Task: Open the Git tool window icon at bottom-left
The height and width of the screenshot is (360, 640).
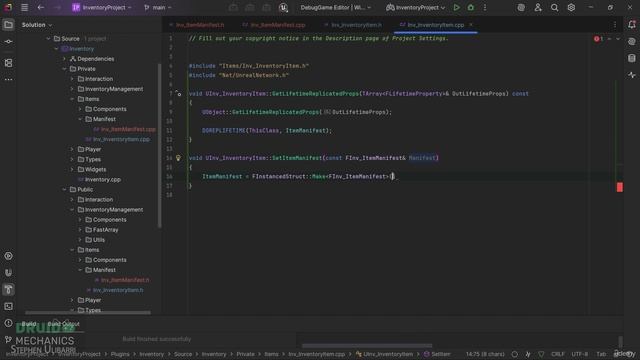Action: click(x=8, y=339)
